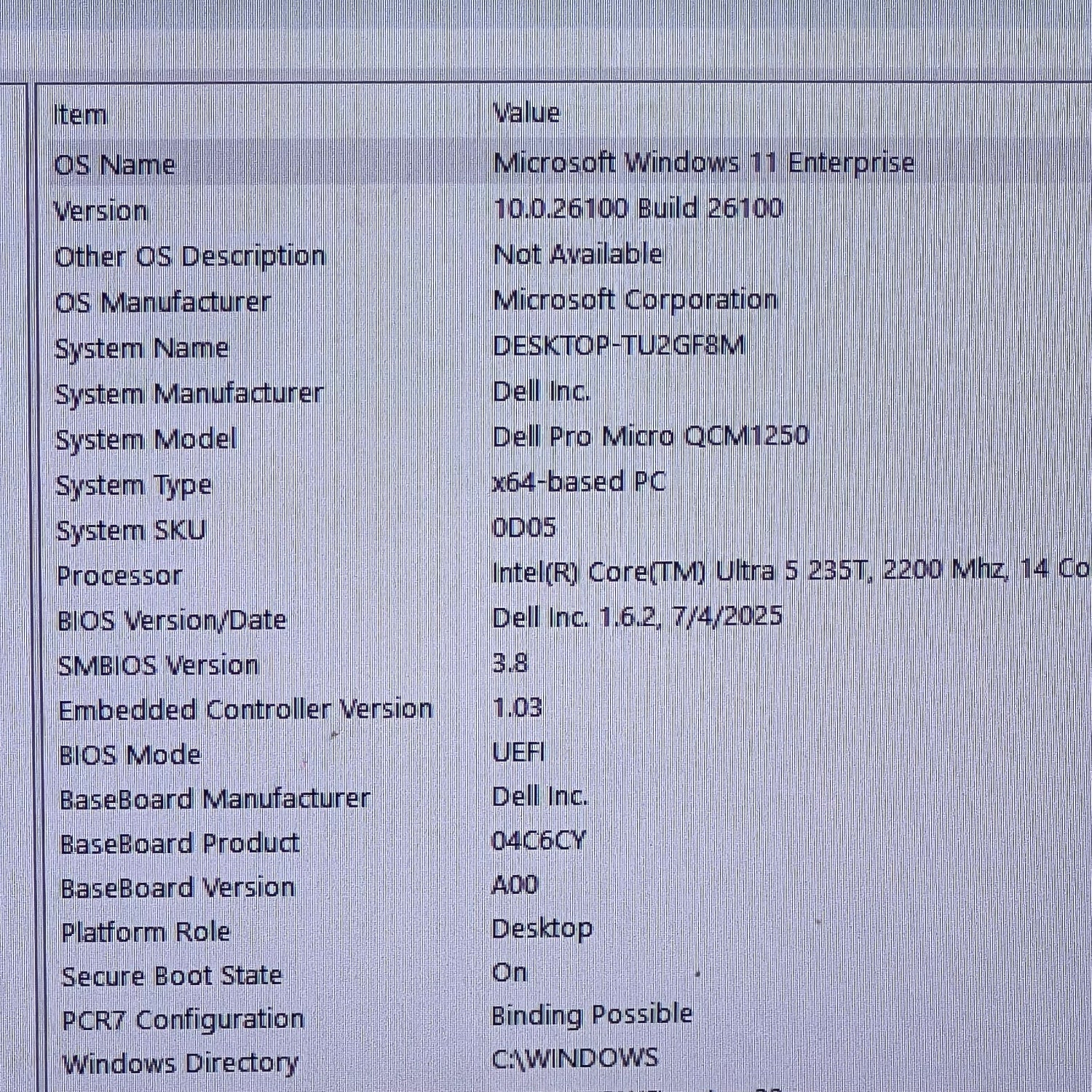Click the BIOS Version/Date row label
1092x1092 pixels.
172,621
